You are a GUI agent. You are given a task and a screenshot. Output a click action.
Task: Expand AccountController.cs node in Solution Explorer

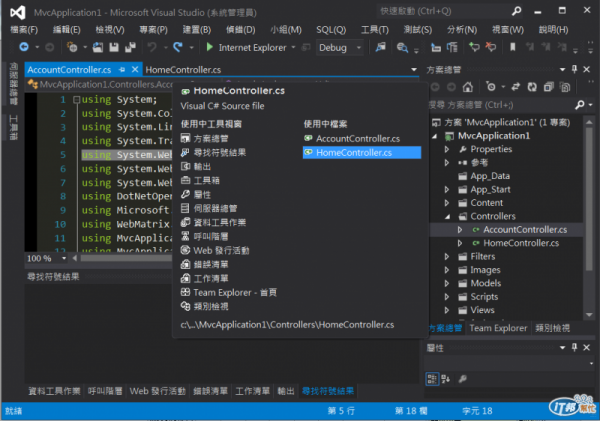(x=460, y=230)
